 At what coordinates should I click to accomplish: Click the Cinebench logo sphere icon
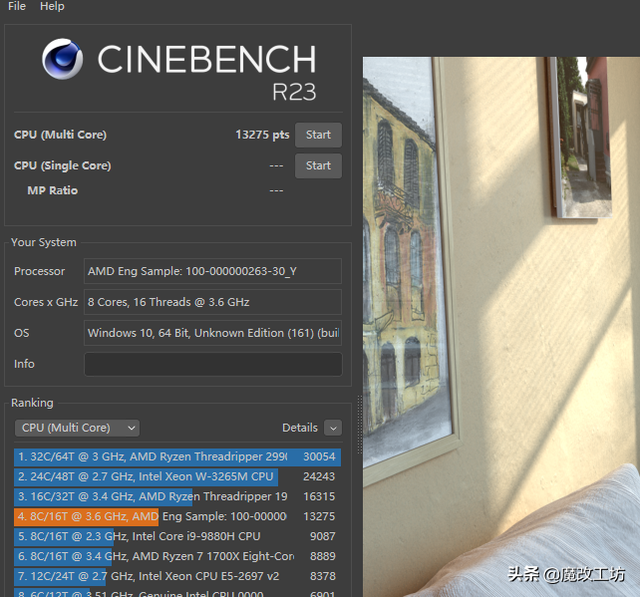point(62,59)
